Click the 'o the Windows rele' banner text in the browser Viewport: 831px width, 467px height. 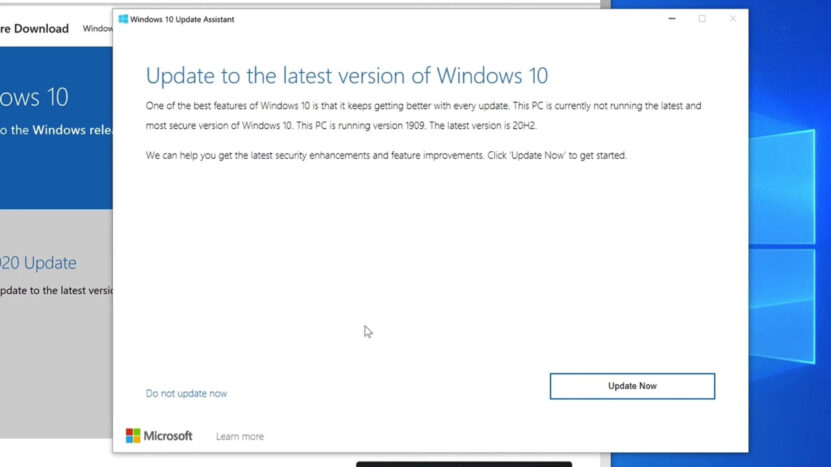coord(56,130)
